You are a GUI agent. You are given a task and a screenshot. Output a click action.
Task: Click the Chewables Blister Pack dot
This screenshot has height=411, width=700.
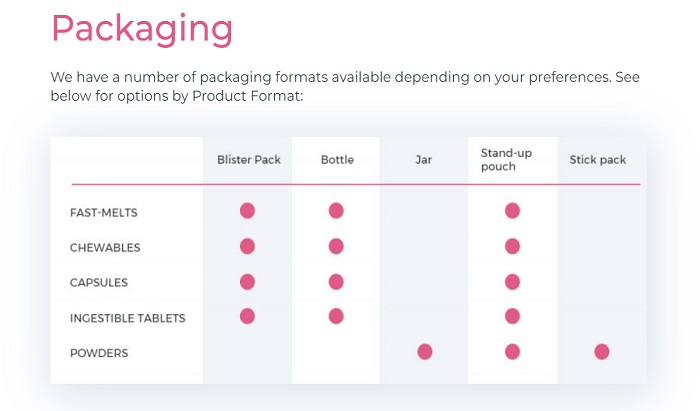pyautogui.click(x=247, y=246)
